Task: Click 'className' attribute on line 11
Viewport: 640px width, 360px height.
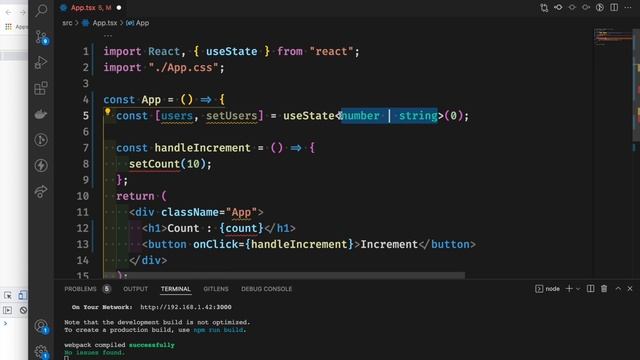Action: 190,212
